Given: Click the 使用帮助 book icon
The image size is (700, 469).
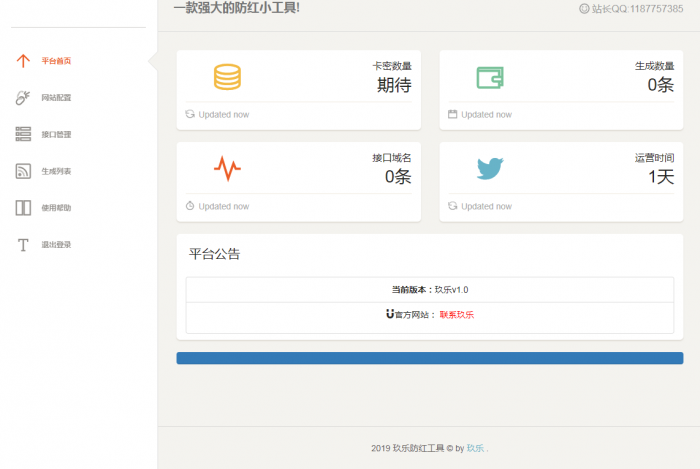Looking at the screenshot, I should tap(23, 208).
